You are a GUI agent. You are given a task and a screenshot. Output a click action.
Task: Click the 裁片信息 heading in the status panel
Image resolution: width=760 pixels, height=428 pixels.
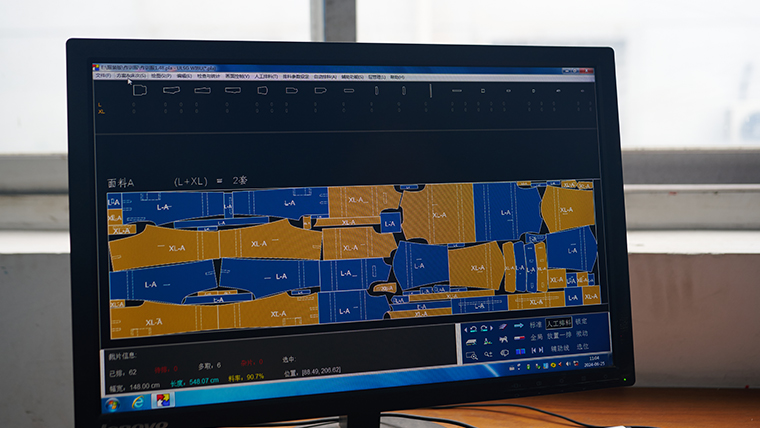tap(122, 356)
